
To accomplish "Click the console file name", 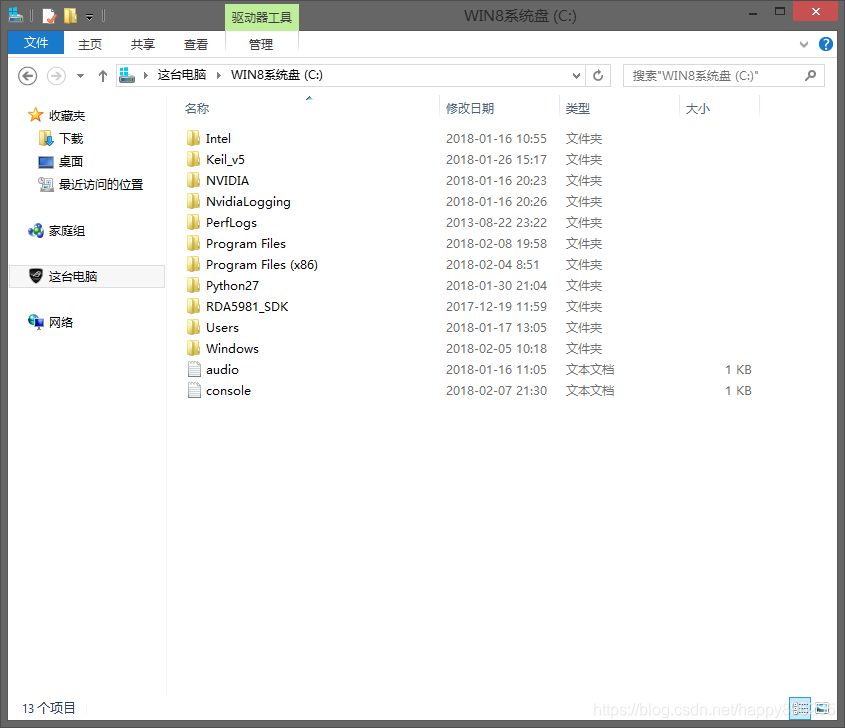I will coord(228,391).
